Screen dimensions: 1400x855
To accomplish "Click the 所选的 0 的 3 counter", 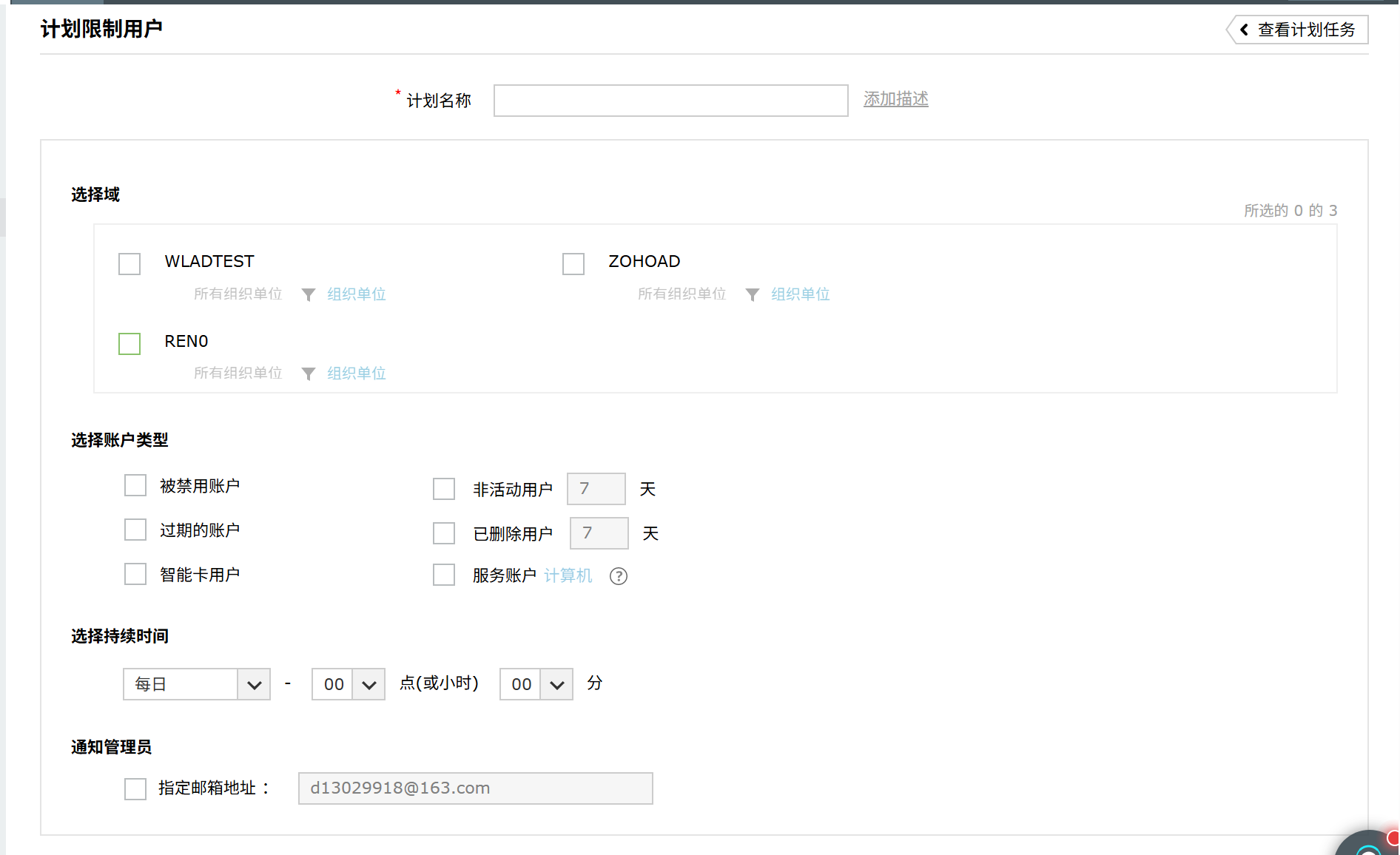I will tap(1290, 211).
